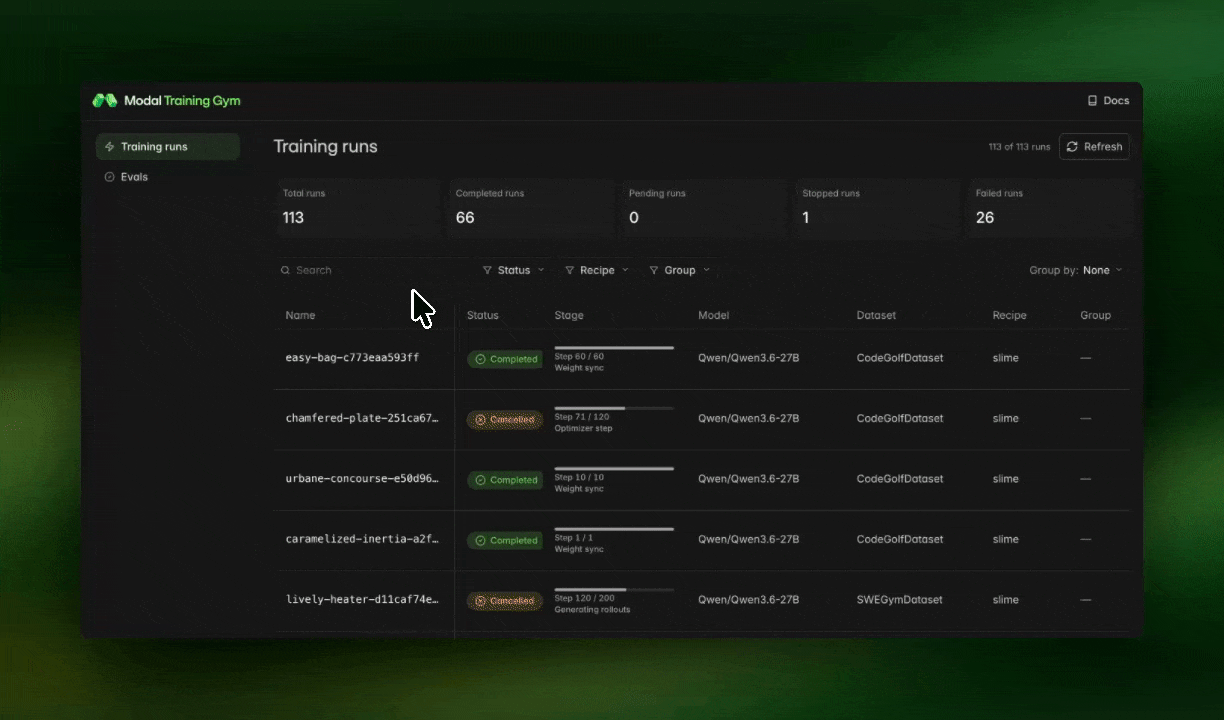Click the Pending runs card
This screenshot has width=1224, height=720.
(x=703, y=208)
